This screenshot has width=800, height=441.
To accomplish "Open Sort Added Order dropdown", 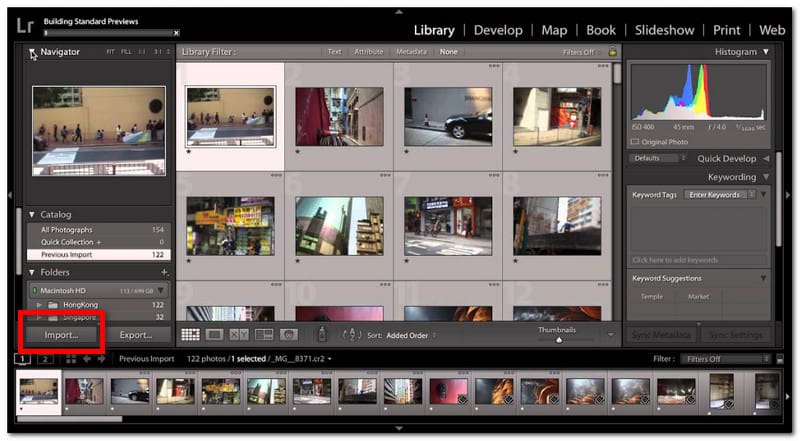I will point(411,335).
